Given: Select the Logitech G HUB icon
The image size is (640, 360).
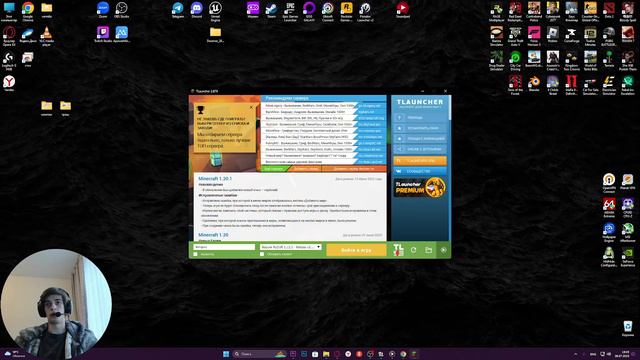Looking at the screenshot, I should click(9, 60).
